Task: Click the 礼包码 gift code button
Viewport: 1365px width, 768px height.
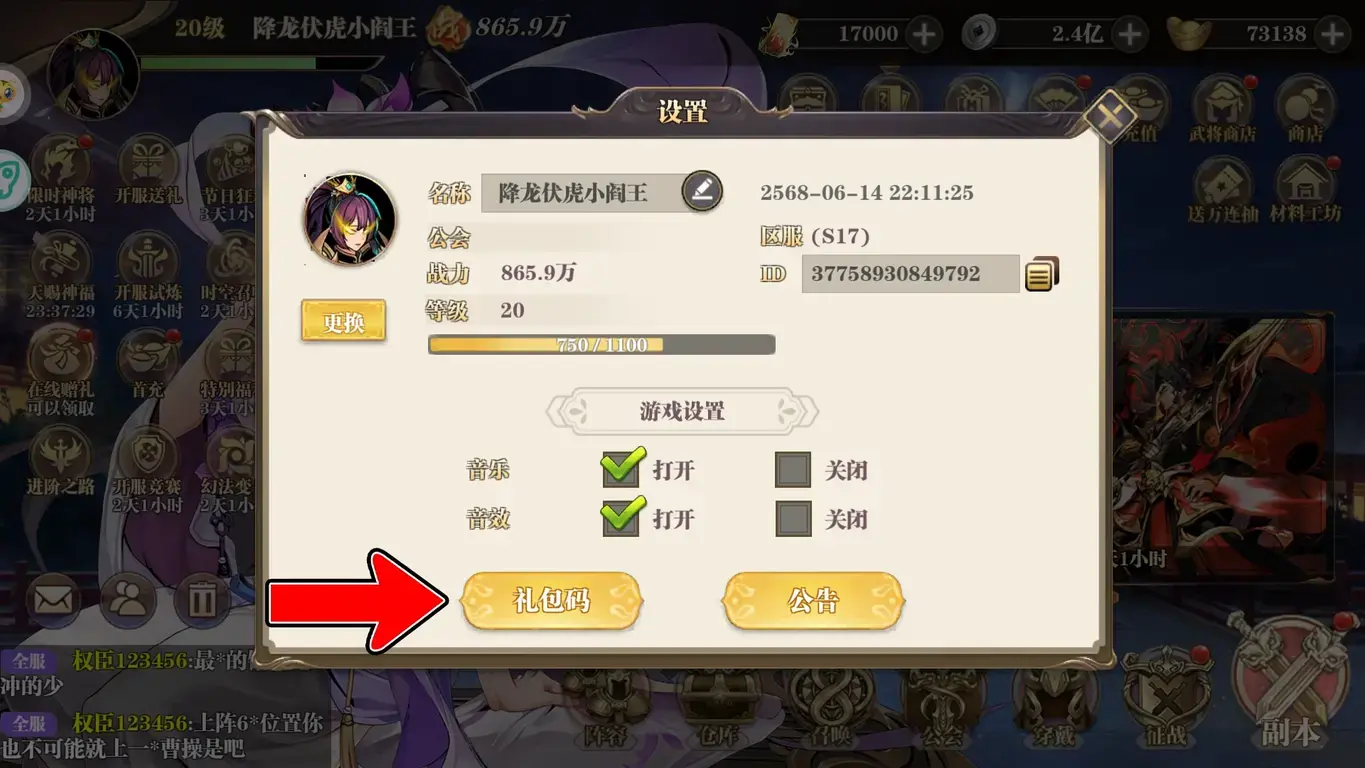Action: point(551,601)
